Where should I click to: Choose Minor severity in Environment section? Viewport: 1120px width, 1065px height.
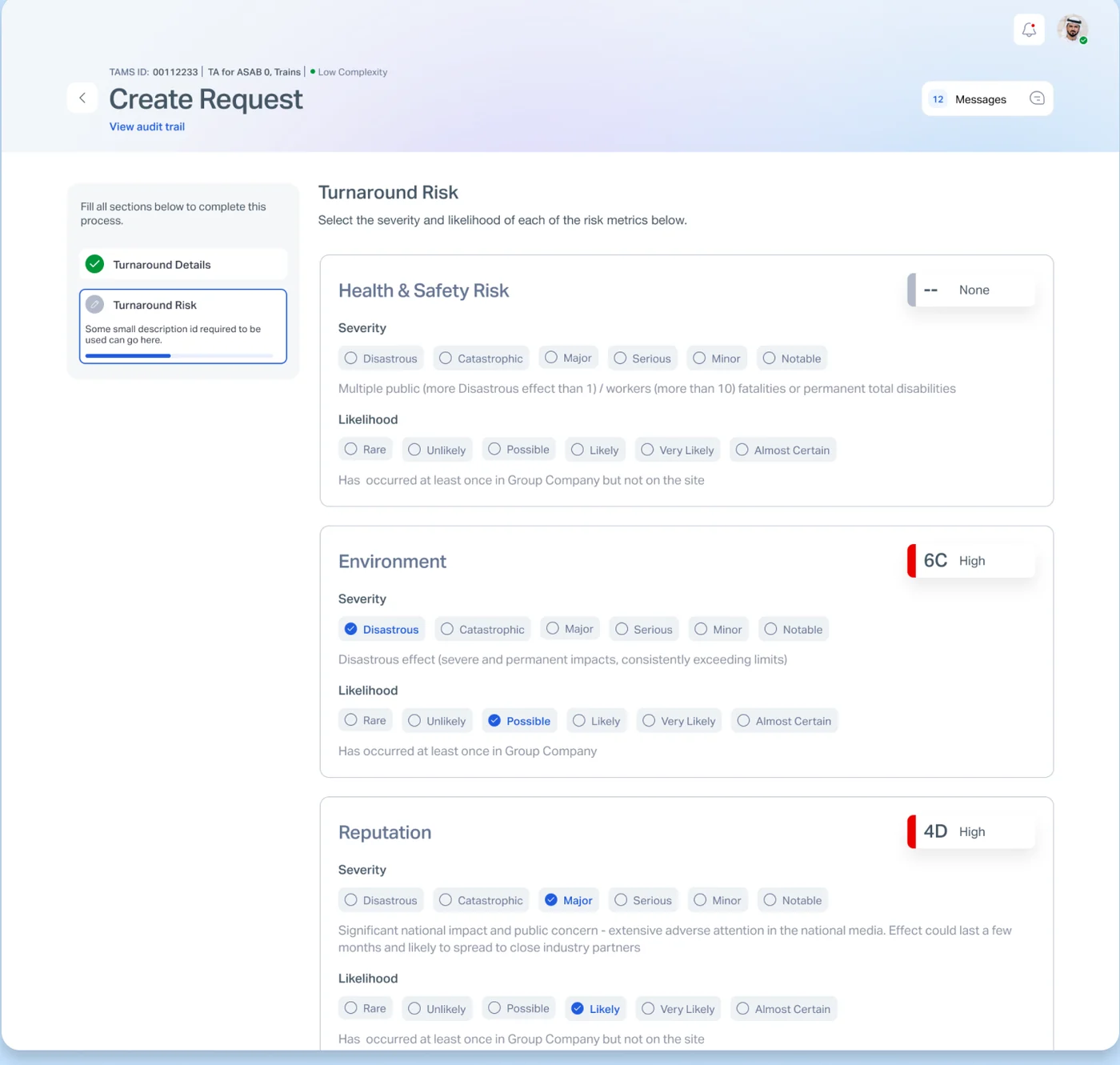(x=718, y=629)
